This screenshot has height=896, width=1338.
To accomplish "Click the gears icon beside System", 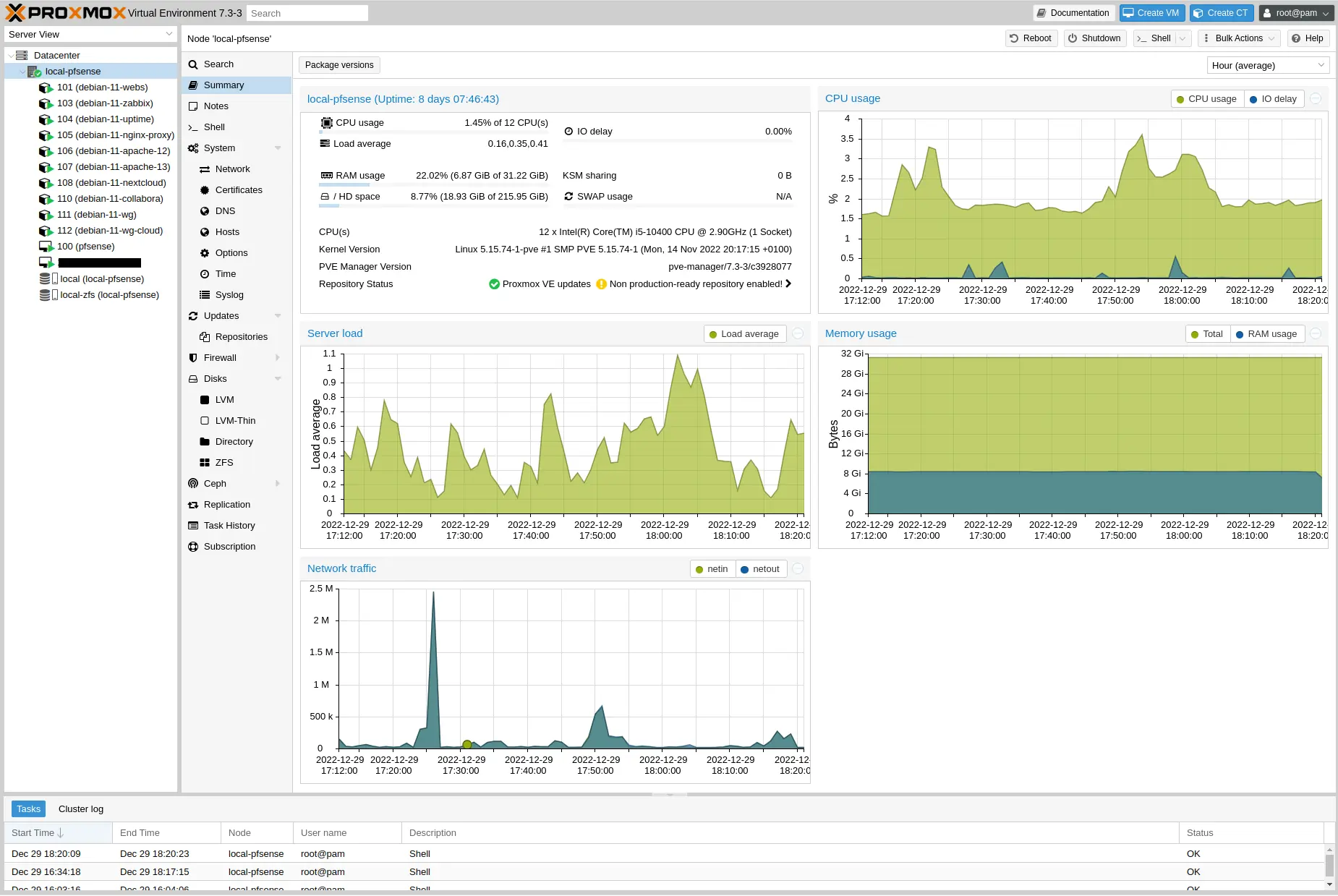I will (193, 148).
